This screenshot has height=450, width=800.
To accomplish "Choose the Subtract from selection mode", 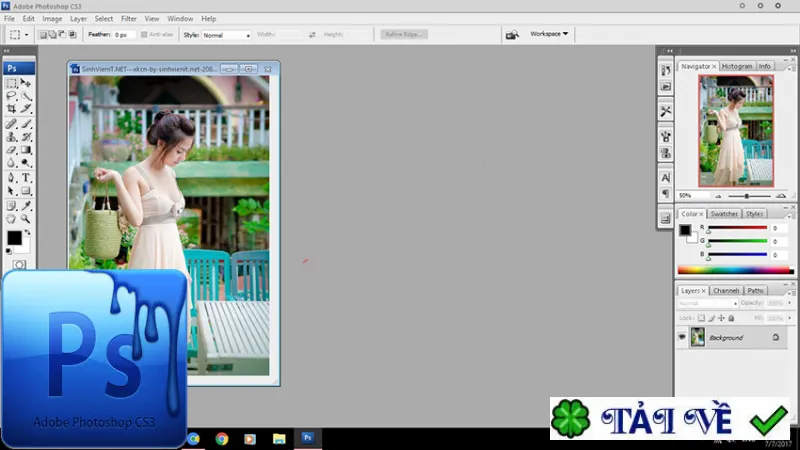I will tap(62, 35).
